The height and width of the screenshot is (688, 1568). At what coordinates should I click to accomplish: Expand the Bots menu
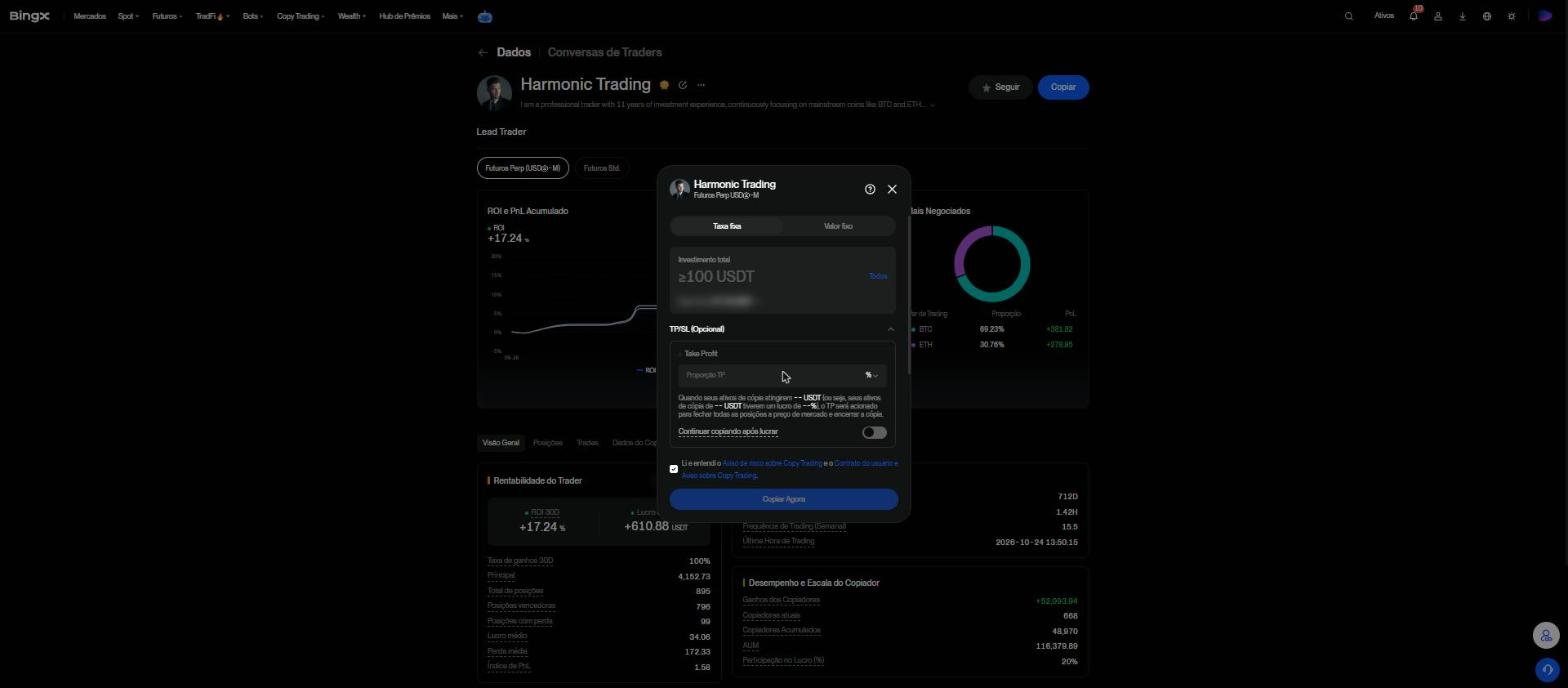[x=253, y=16]
